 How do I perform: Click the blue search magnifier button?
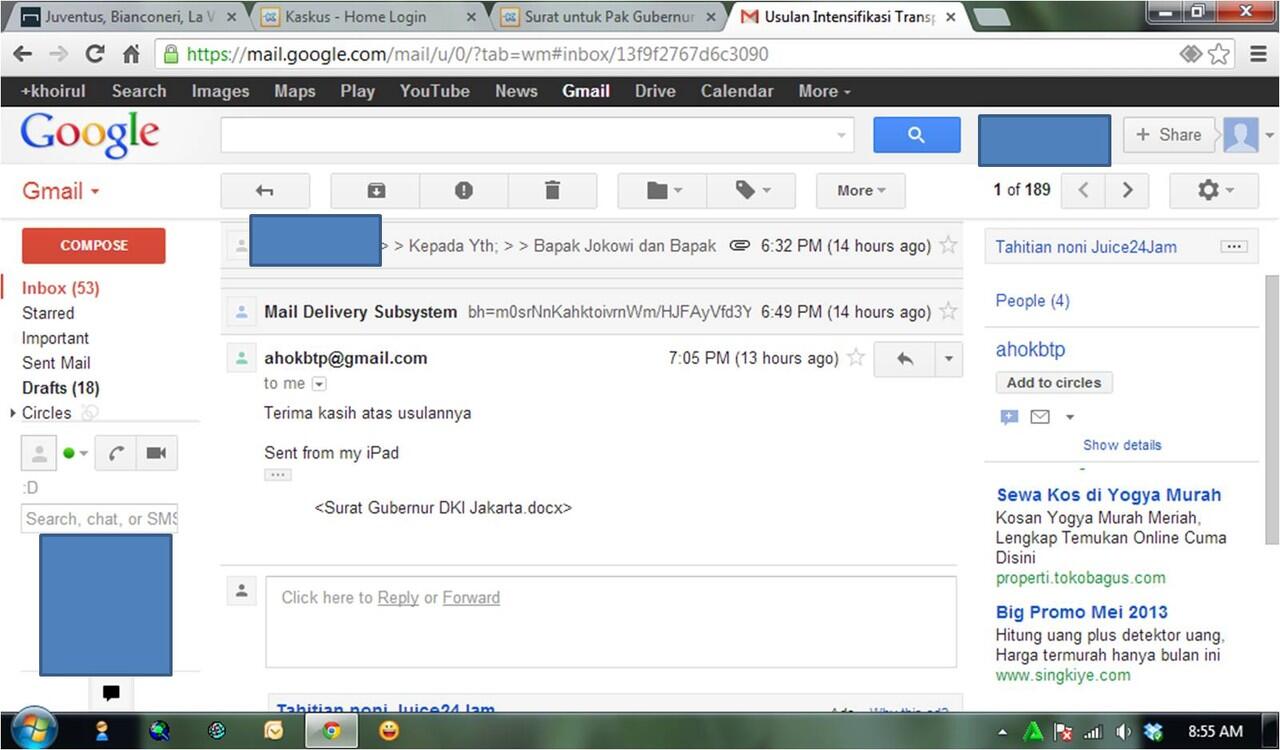click(x=917, y=135)
